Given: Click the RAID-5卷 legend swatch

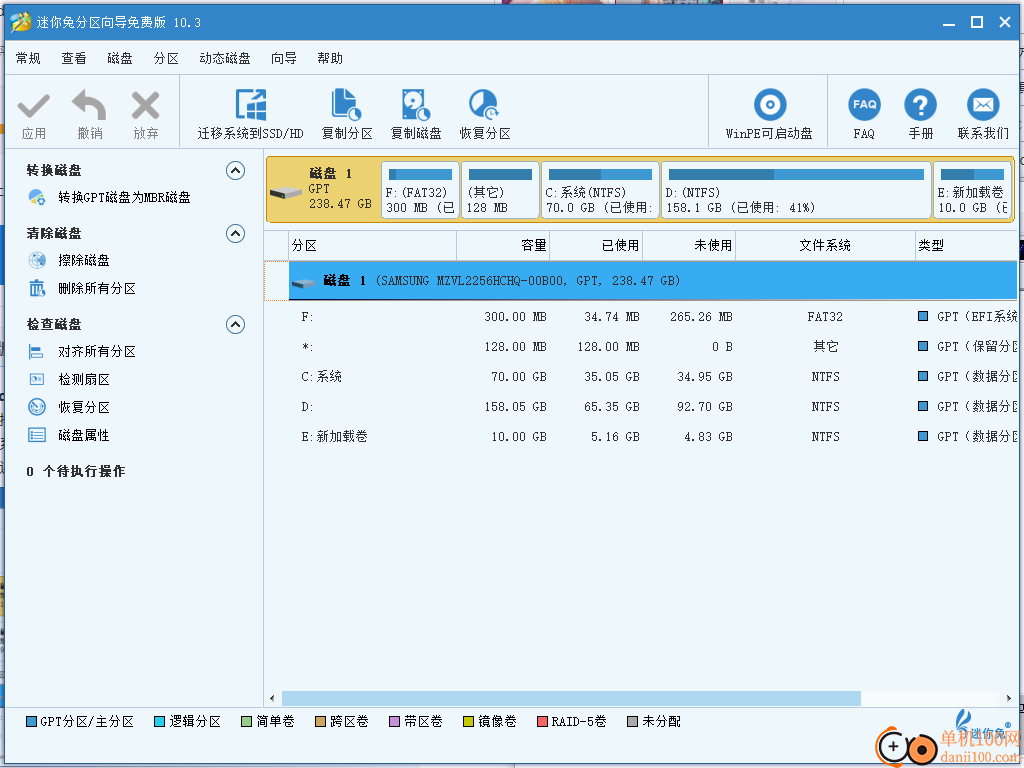Looking at the screenshot, I should tap(542, 722).
